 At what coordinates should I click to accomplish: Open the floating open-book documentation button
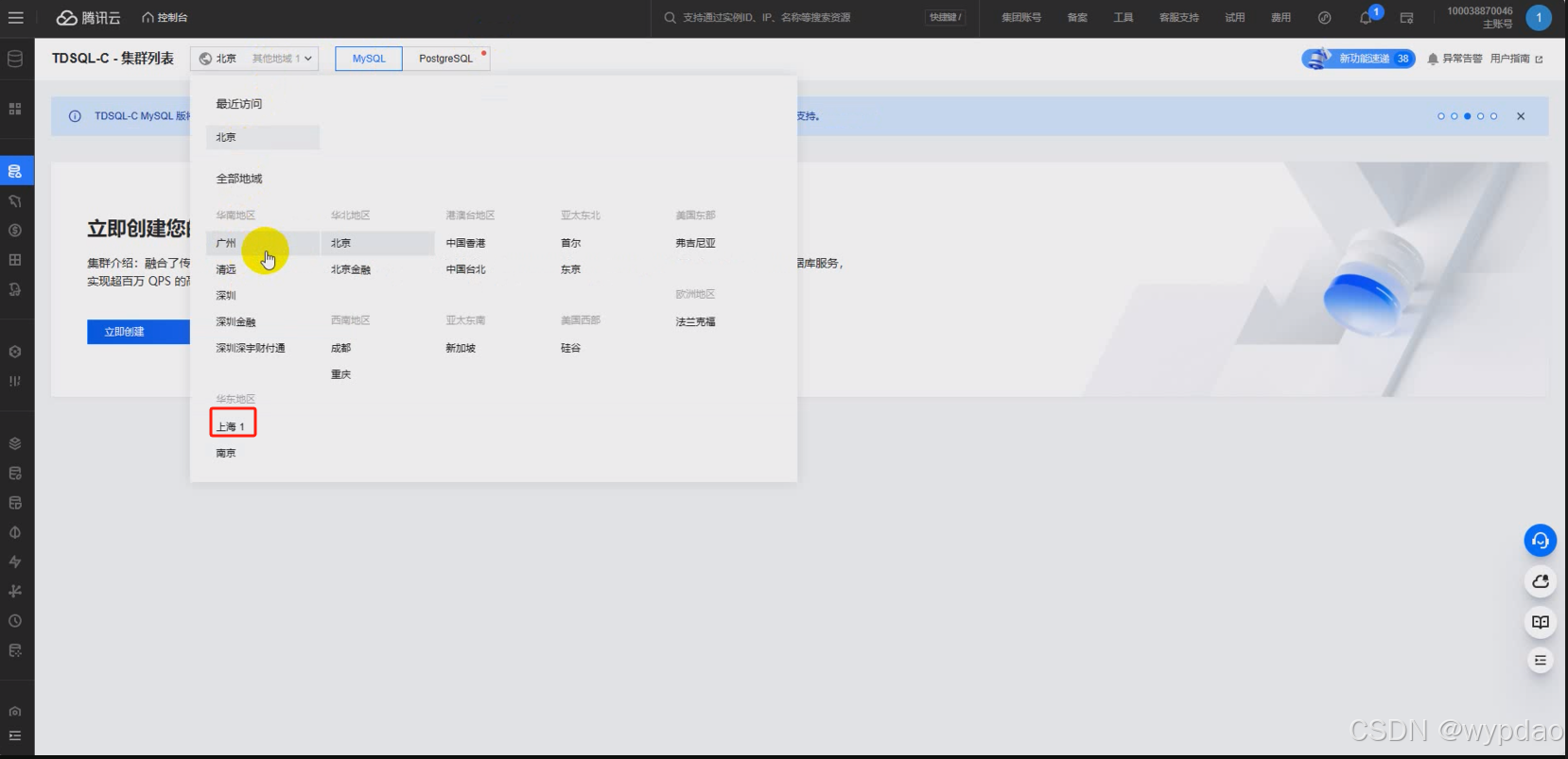click(1540, 621)
